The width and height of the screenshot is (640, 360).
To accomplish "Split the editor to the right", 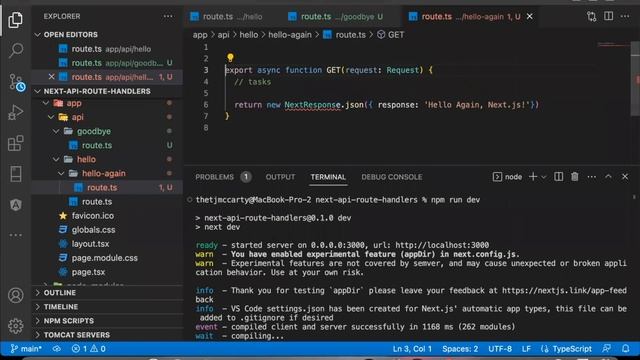I will [x=608, y=16].
